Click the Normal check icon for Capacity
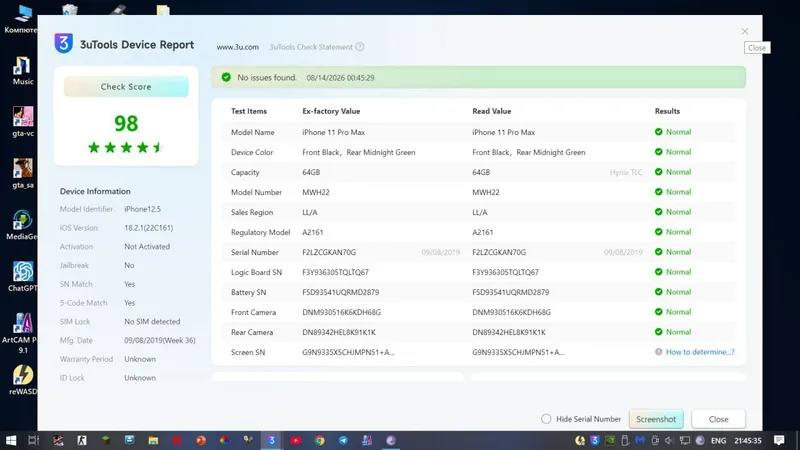Screen dimensions: 800x450 pos(659,172)
